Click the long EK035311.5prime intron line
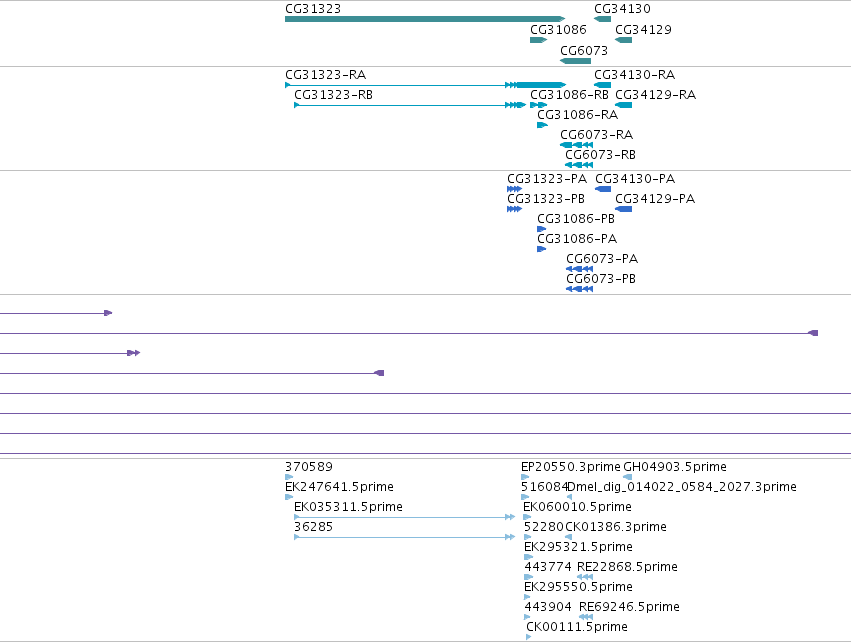The height and width of the screenshot is (642, 851). (x=402, y=517)
